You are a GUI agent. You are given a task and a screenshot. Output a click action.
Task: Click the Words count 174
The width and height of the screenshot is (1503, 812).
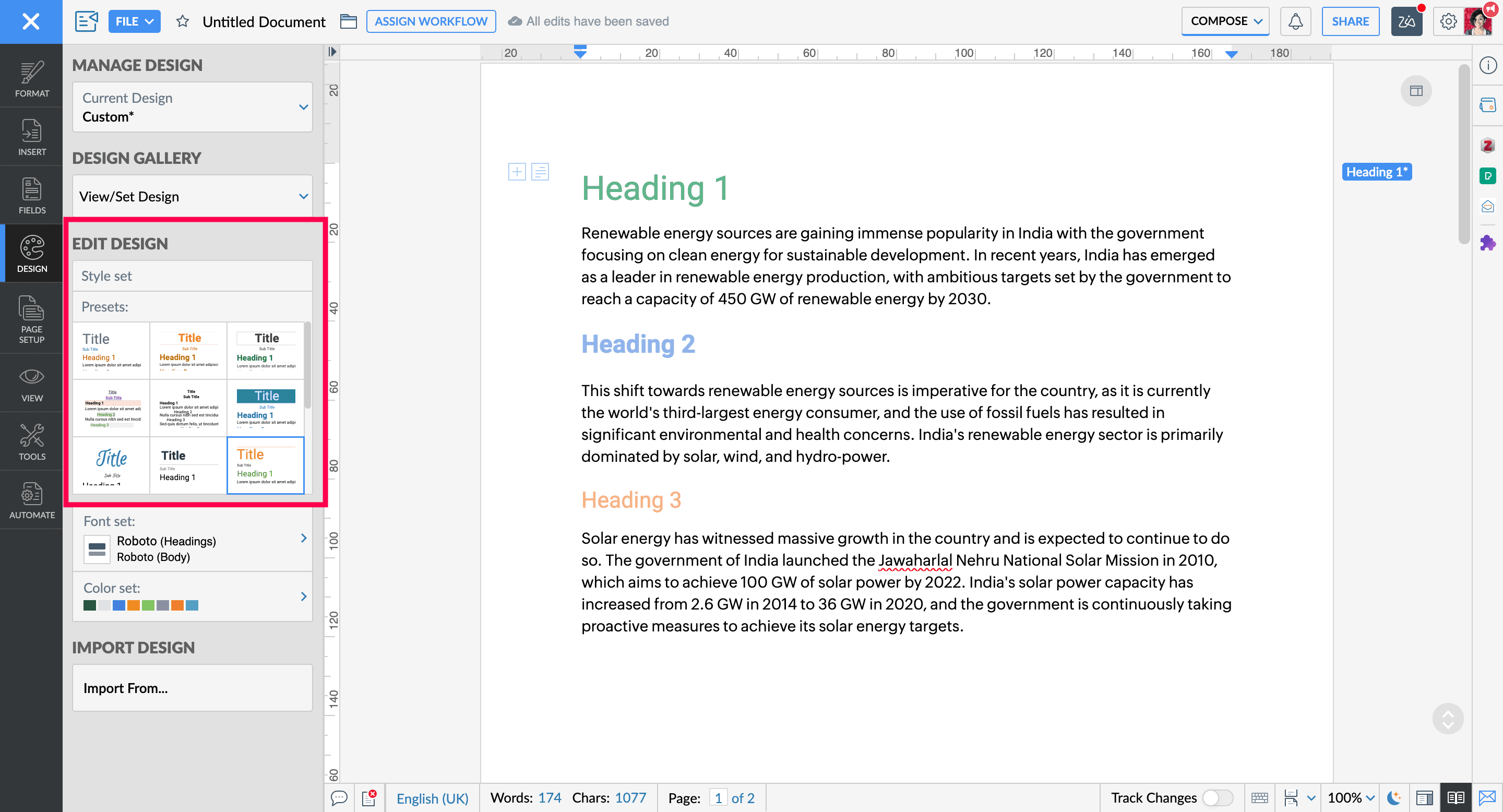pos(549,797)
